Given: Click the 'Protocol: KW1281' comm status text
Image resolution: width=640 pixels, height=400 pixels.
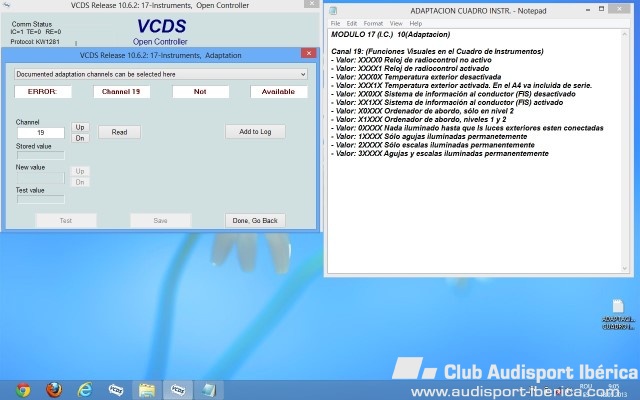Looking at the screenshot, I should [35, 42].
